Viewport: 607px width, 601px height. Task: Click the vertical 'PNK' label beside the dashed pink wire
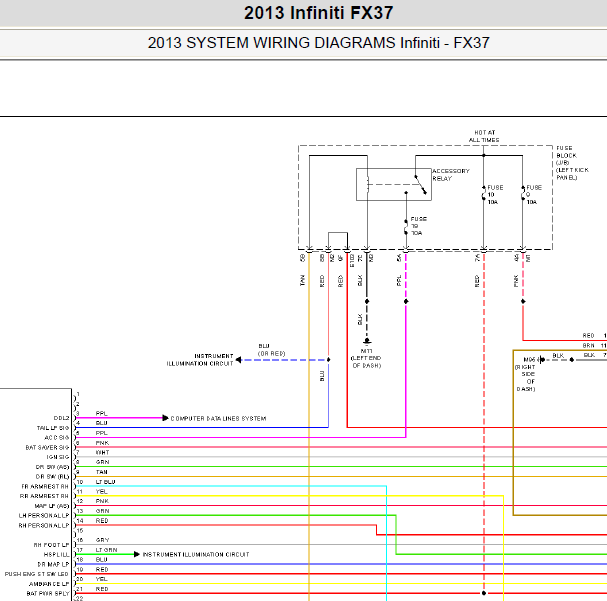click(x=516, y=281)
